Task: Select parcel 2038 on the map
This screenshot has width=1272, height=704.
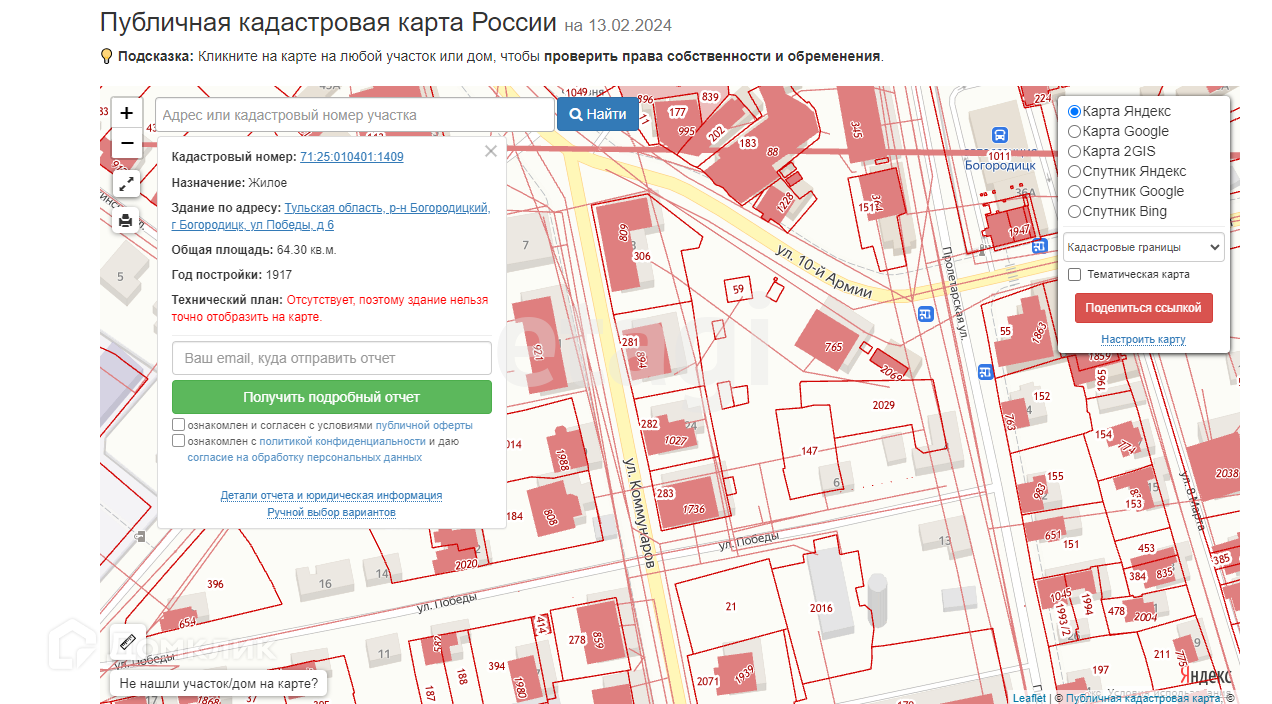Action: (x=1226, y=474)
